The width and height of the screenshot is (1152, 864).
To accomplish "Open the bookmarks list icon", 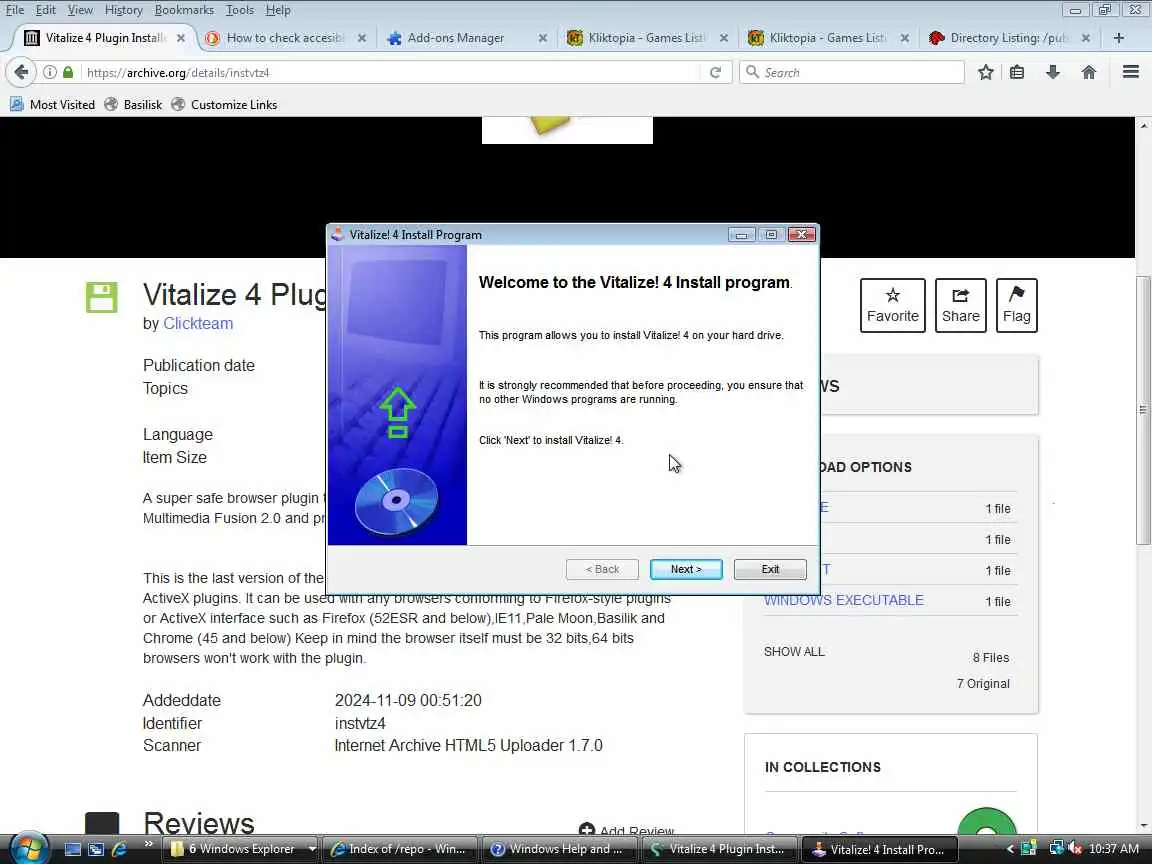I will tap(1017, 72).
